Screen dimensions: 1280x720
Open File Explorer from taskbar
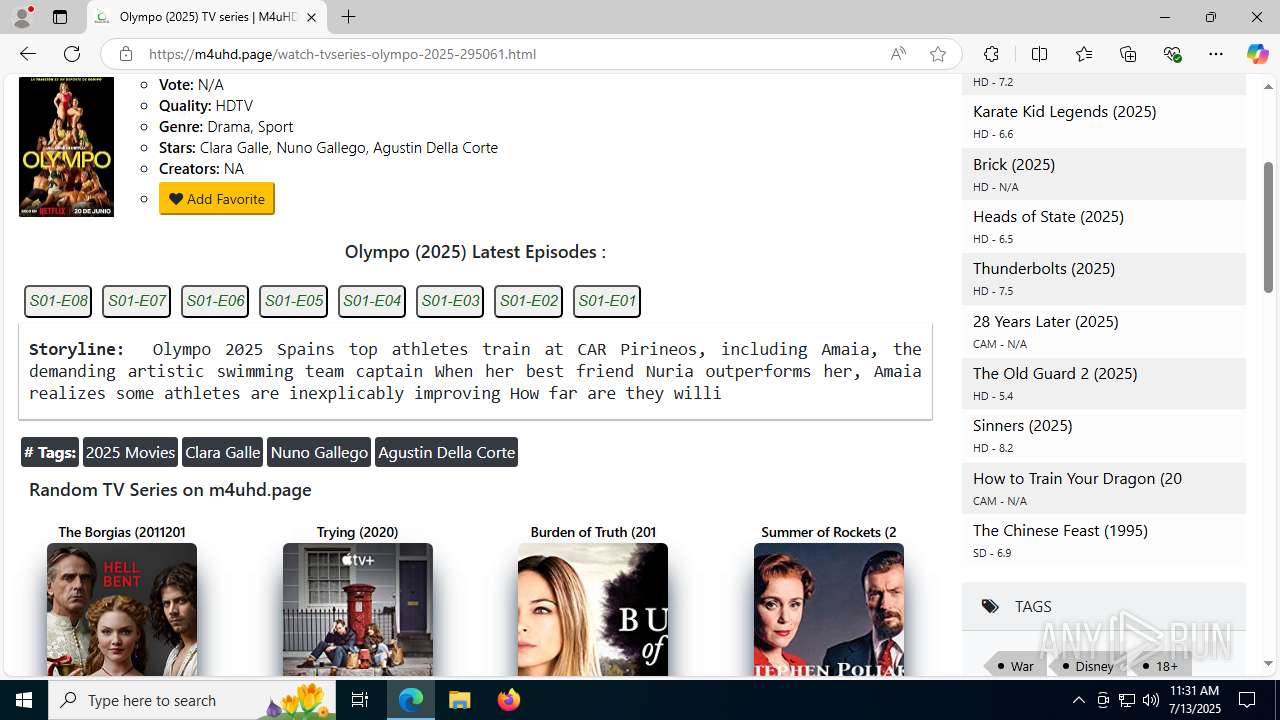[x=460, y=700]
